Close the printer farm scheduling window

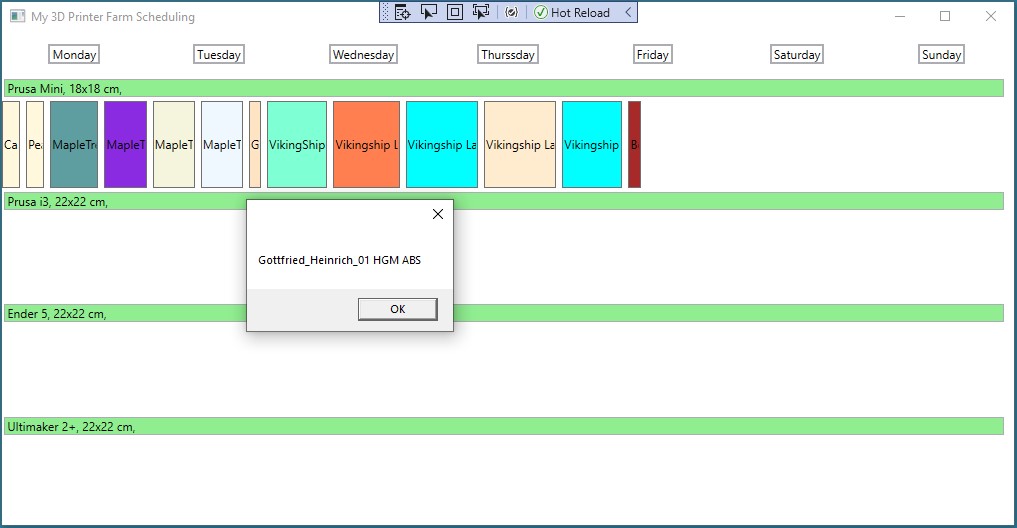point(990,16)
